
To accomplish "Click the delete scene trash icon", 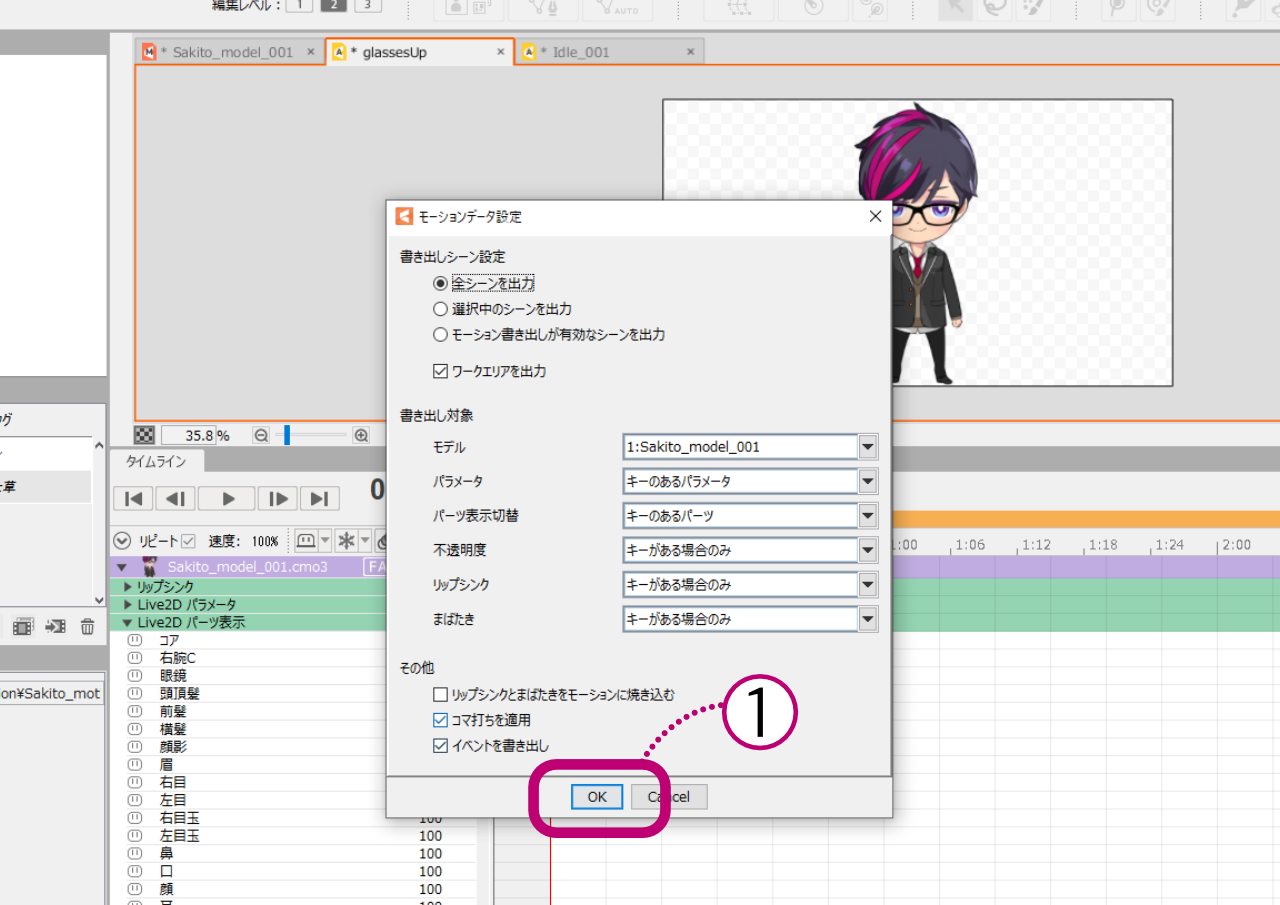I will 88,627.
